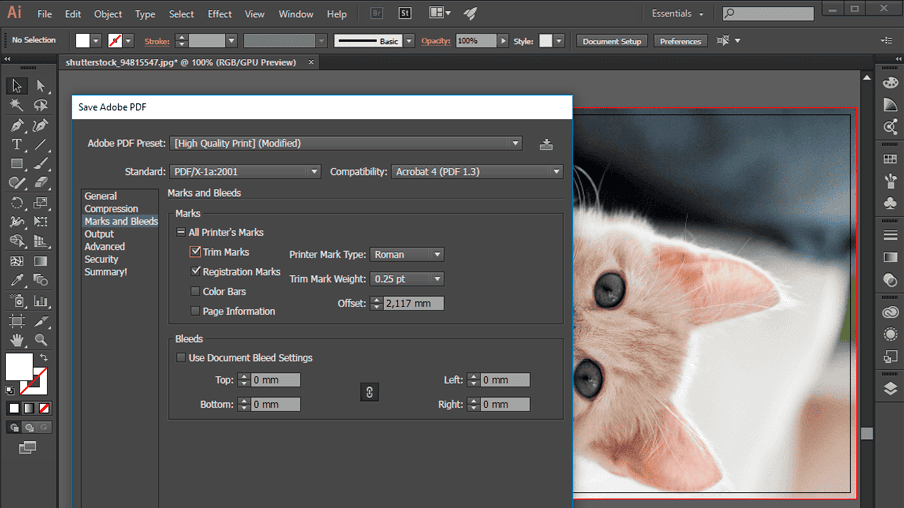Click the Document Setup button
This screenshot has height=508, width=904.
(612, 41)
